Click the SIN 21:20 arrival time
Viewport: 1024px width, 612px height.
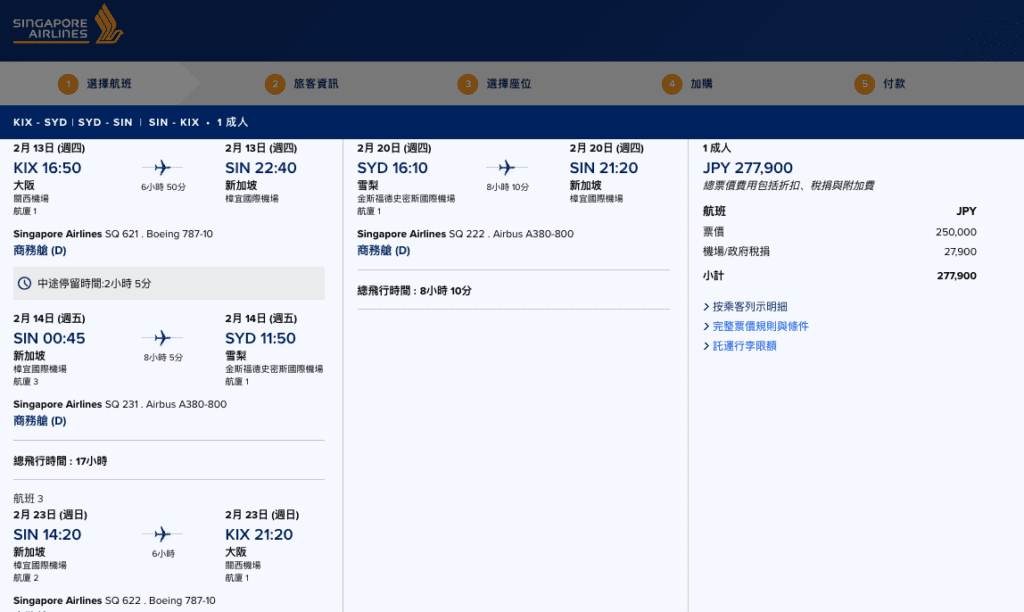click(603, 168)
